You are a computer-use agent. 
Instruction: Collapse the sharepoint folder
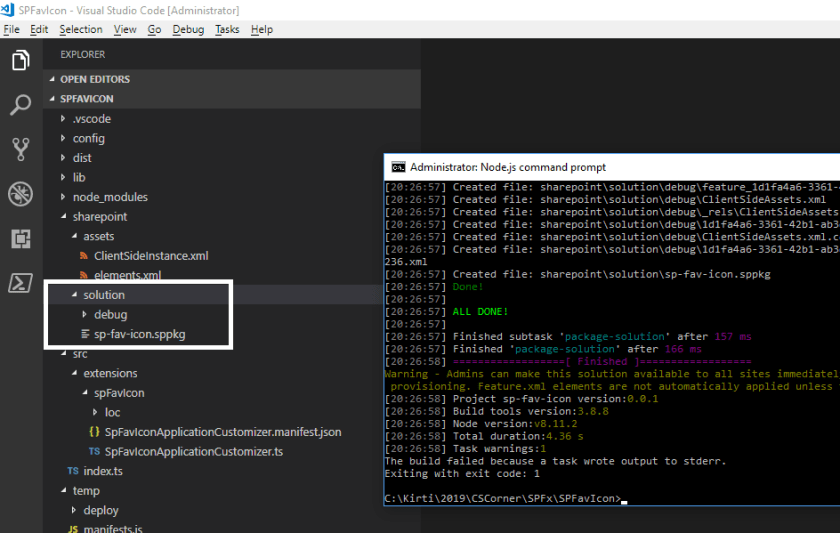coord(99,217)
